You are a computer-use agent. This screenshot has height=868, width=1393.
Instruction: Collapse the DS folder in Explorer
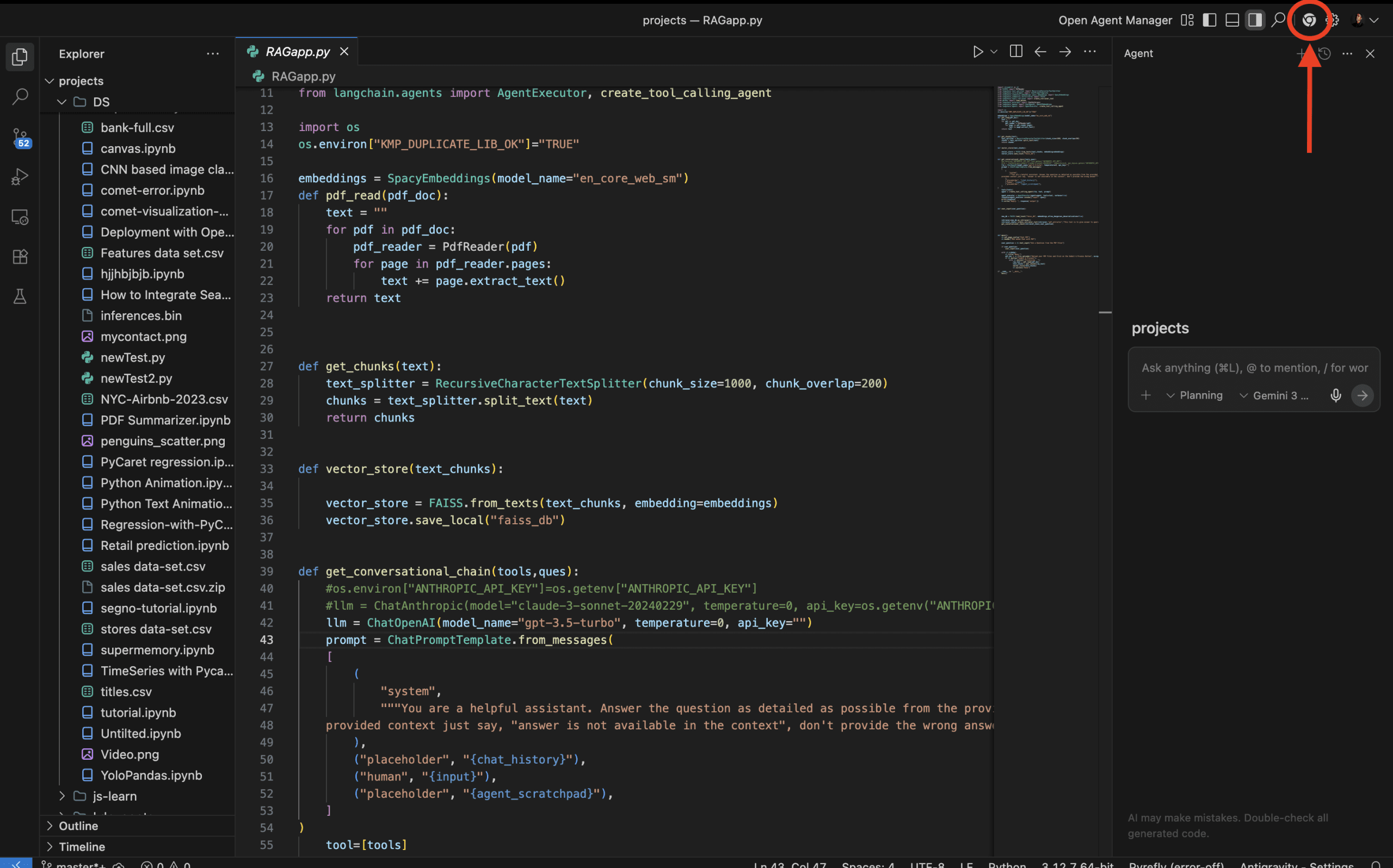tap(62, 102)
